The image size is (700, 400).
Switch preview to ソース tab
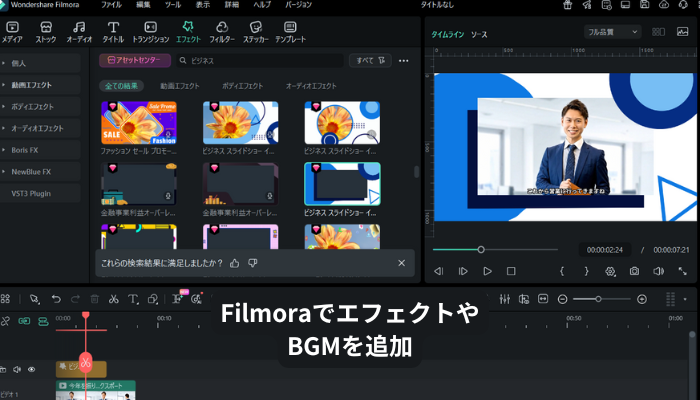click(479, 34)
